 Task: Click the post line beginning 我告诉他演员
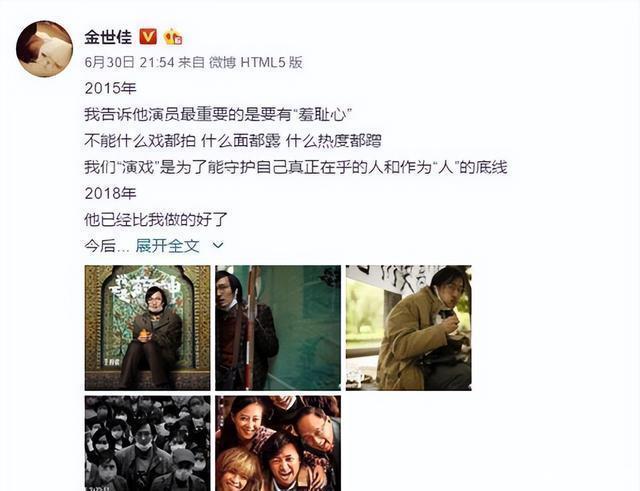[x=218, y=115]
